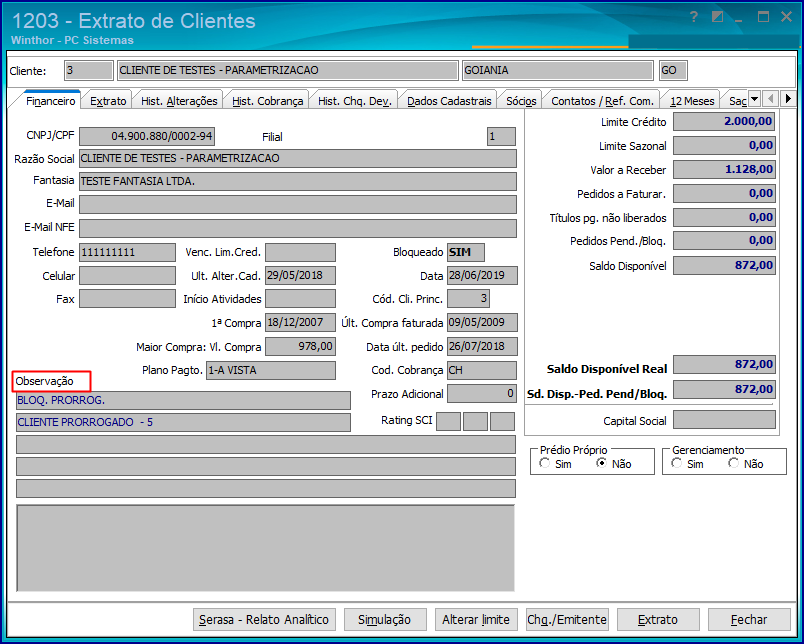
Task: Click the Limite Crédito value 2.000,00
Action: (724, 122)
